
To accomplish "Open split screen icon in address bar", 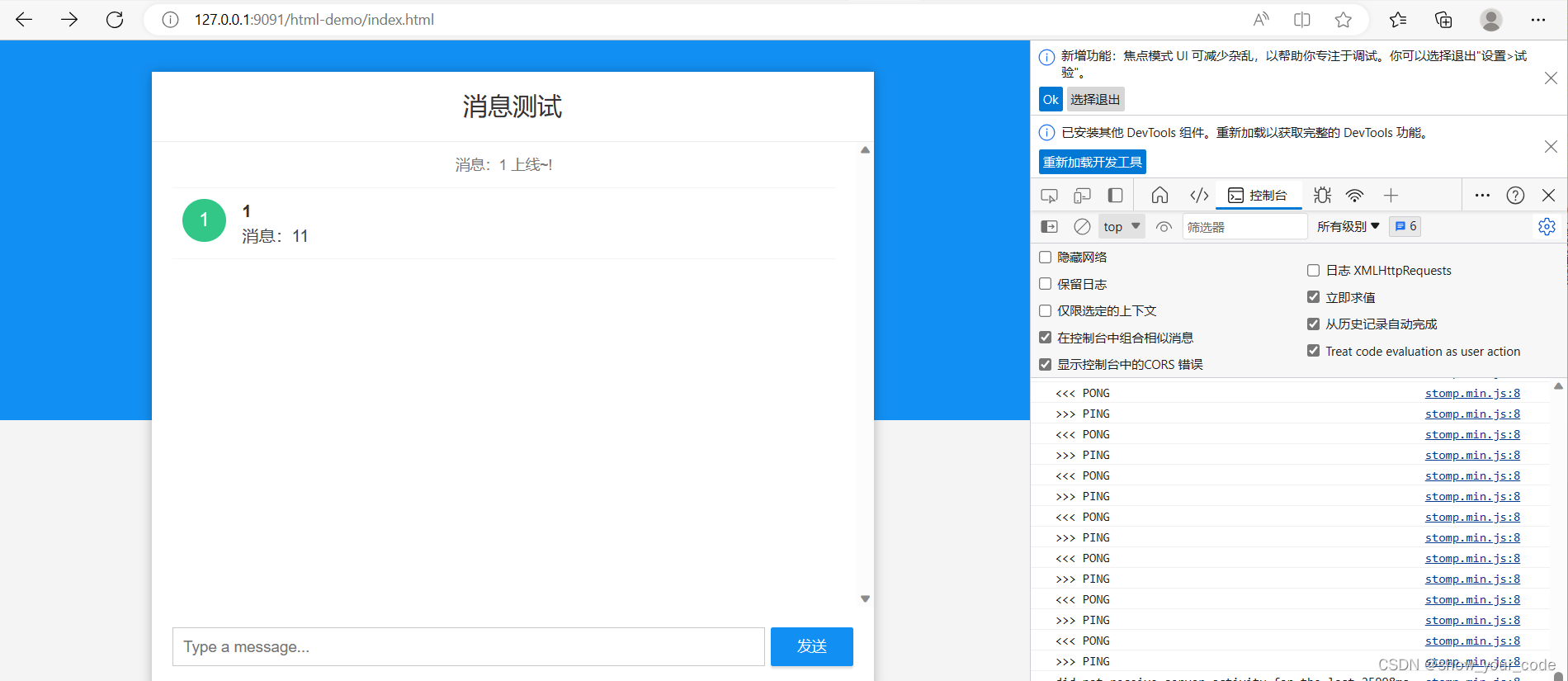I will tap(1302, 20).
